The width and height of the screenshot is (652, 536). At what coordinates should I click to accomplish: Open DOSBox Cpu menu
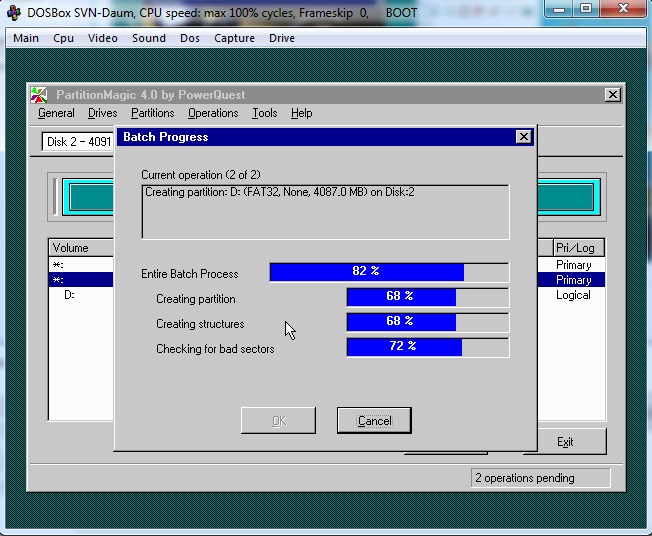(x=63, y=38)
